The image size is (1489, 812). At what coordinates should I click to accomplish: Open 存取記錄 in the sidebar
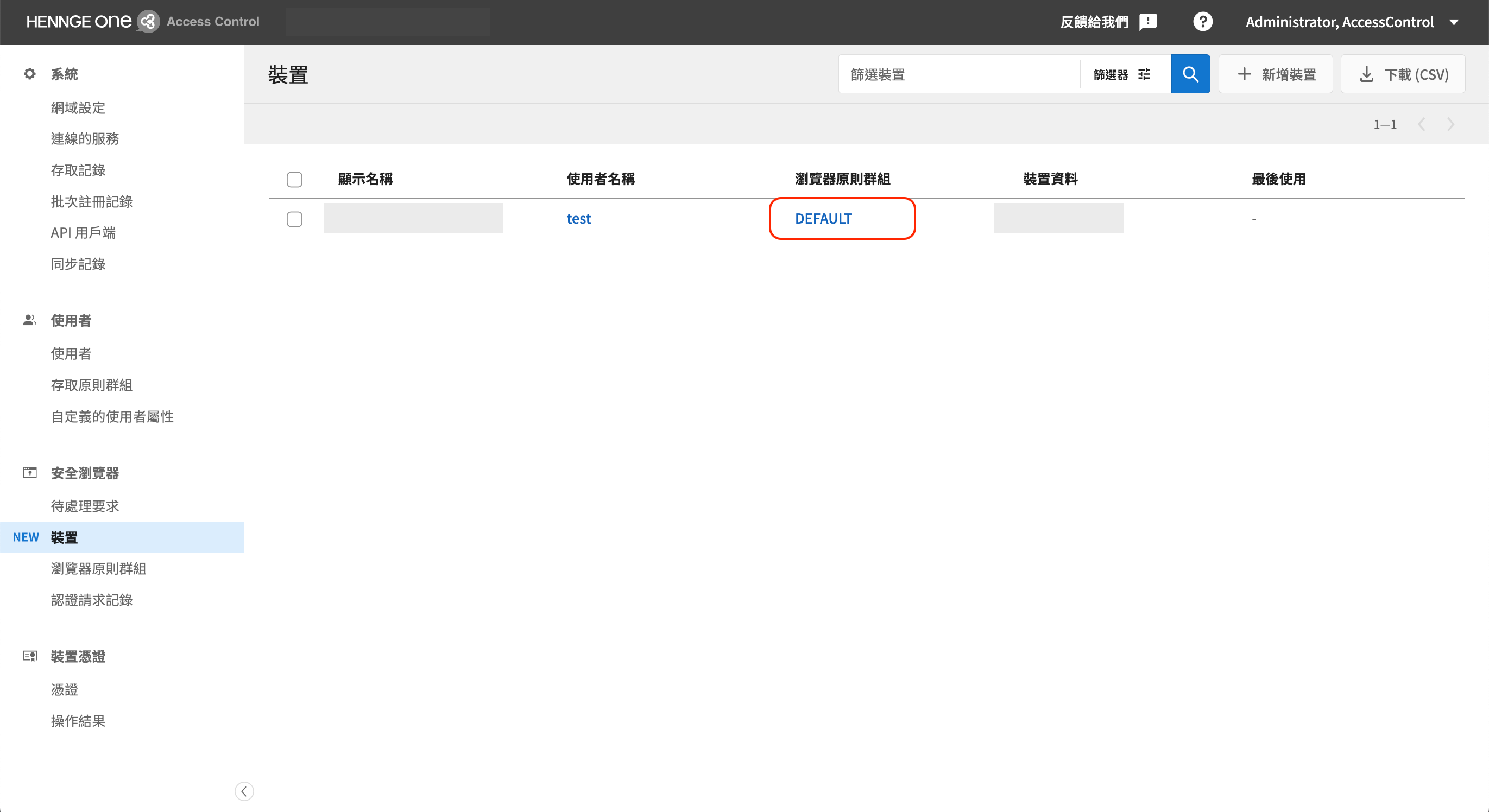tap(78, 170)
